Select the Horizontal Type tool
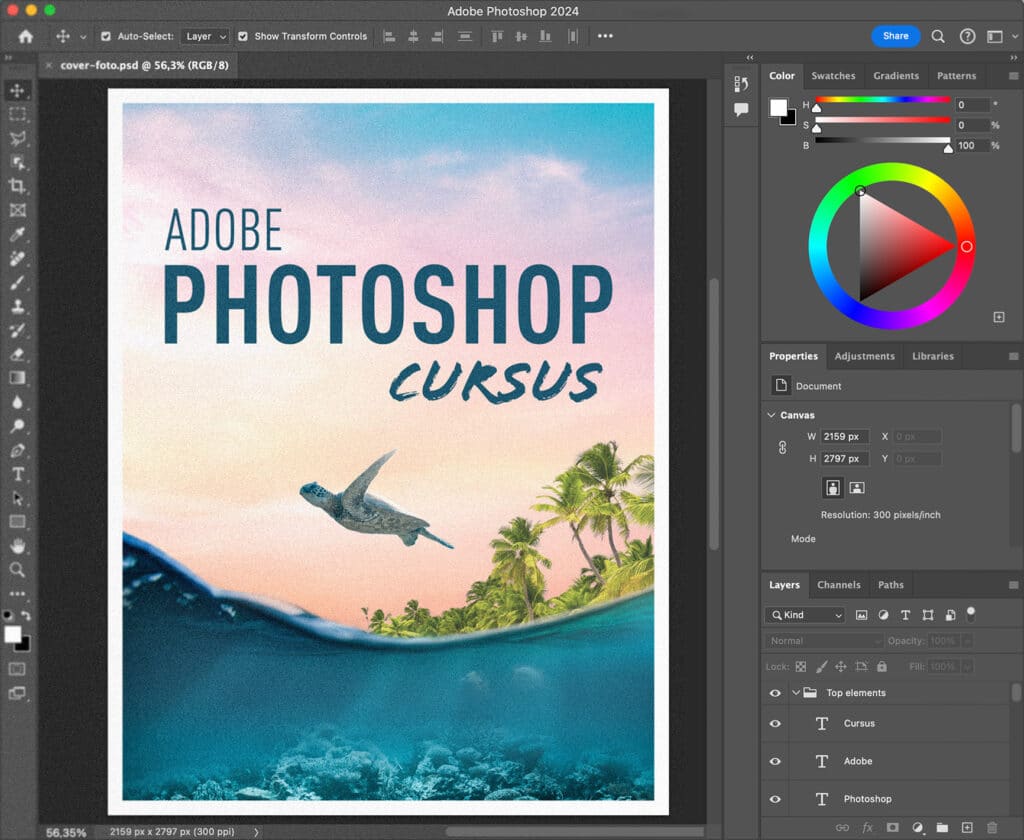This screenshot has height=840, width=1024. (18, 474)
